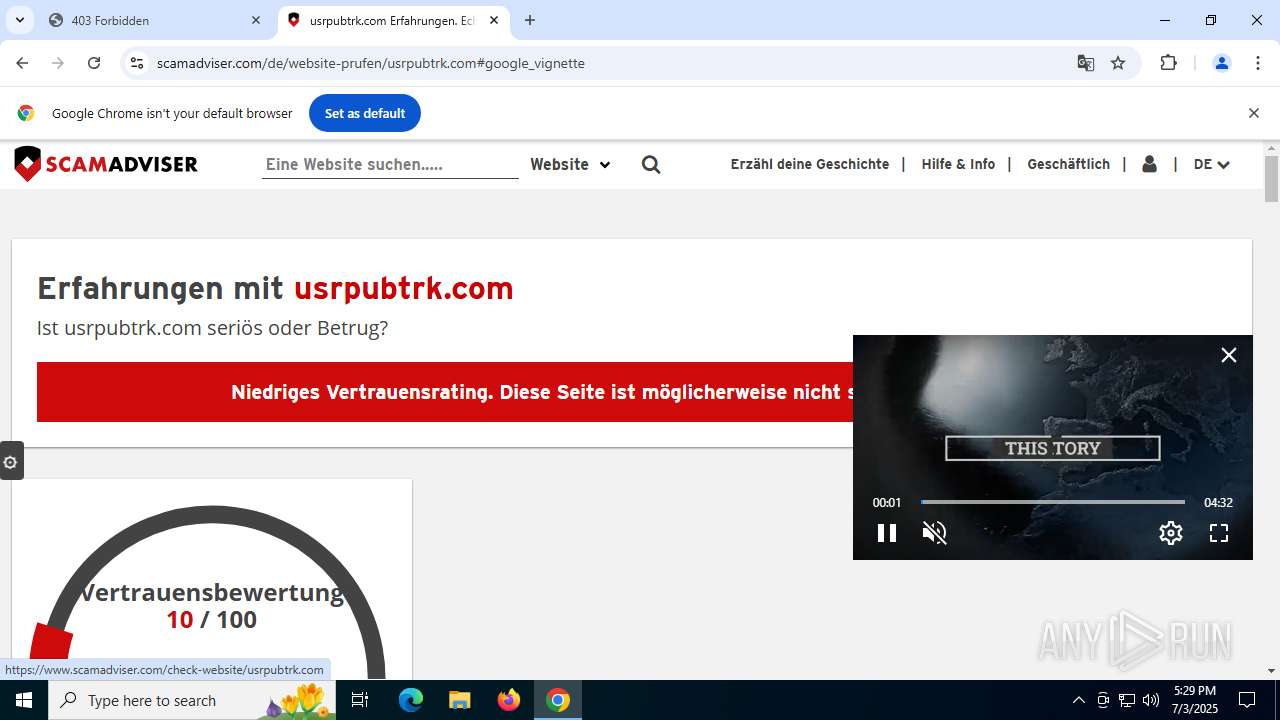
Task: Select the usrpubtrk.com Erfahrungen tab
Action: pyautogui.click(x=392, y=20)
